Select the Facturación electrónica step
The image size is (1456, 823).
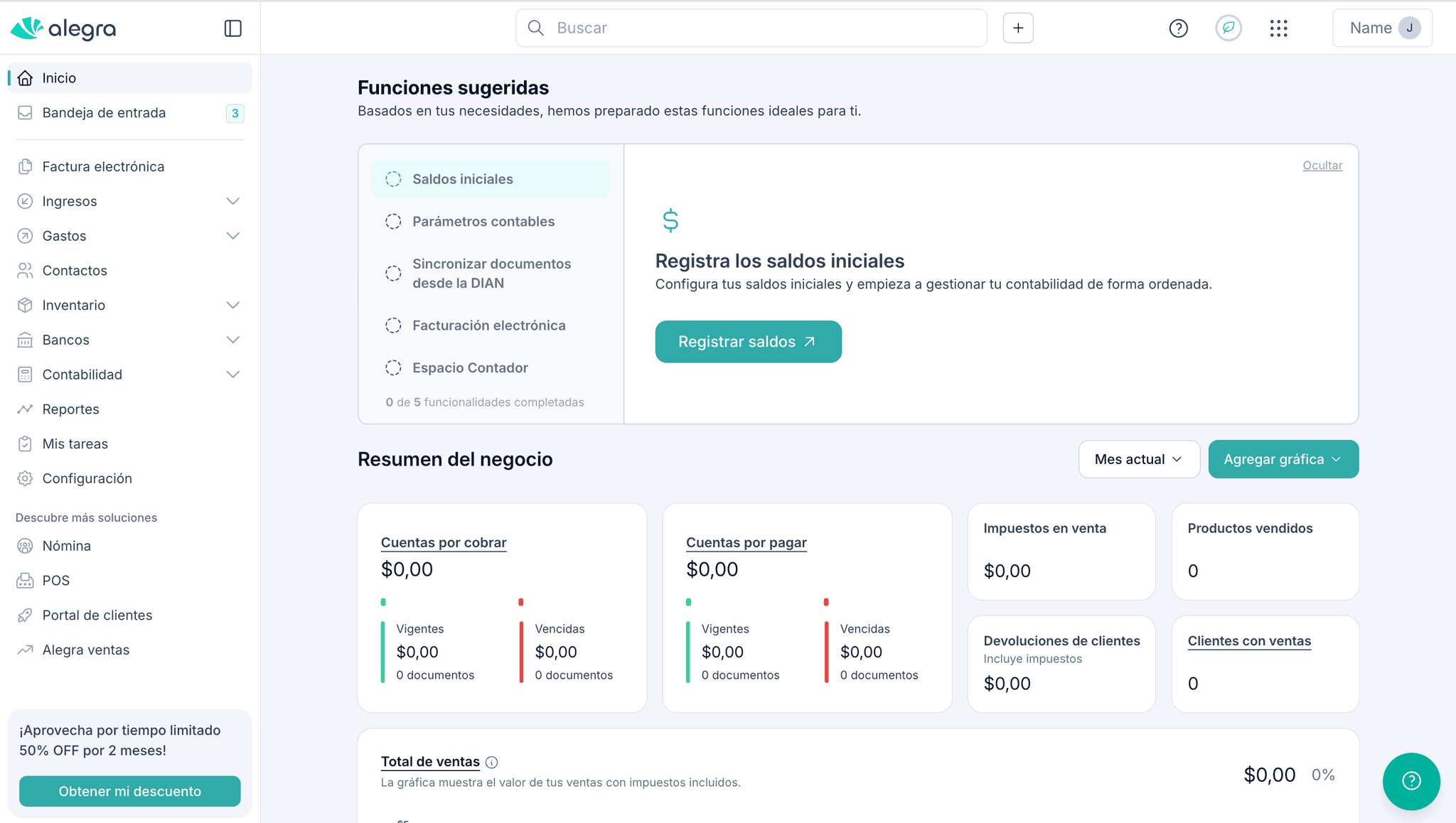(x=488, y=326)
